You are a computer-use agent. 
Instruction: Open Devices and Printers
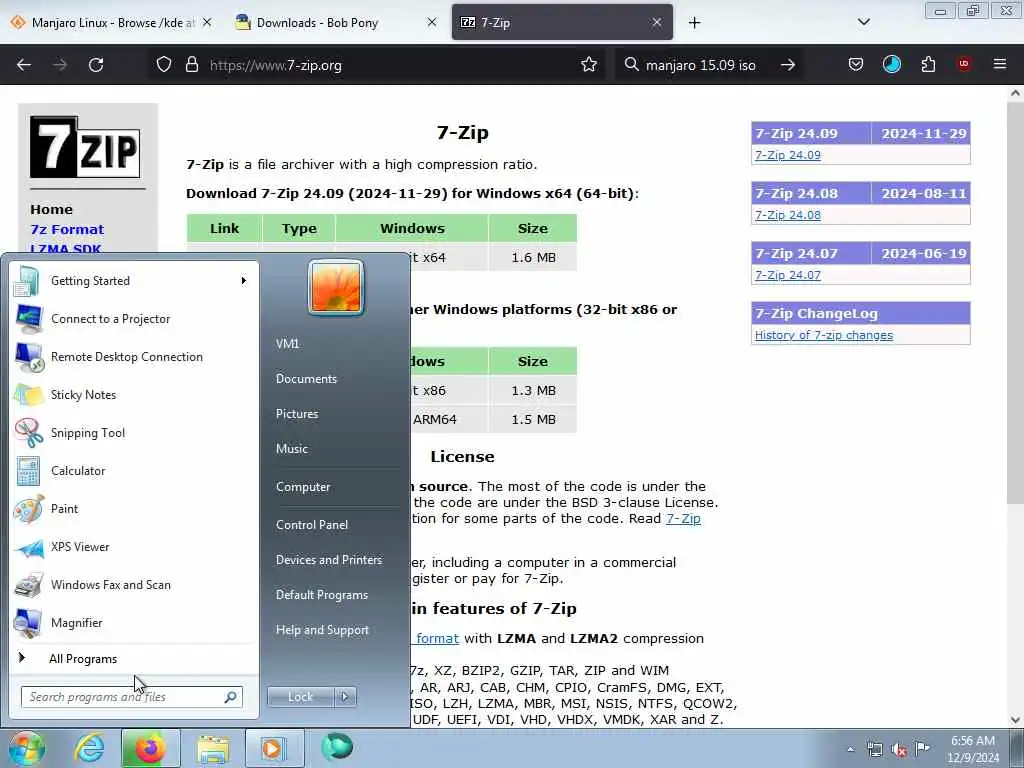click(x=328, y=560)
